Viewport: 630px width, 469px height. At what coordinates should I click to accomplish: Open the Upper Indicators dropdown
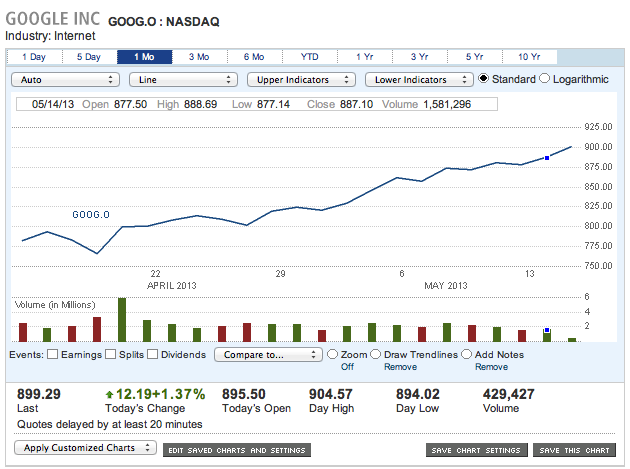[x=301, y=79]
